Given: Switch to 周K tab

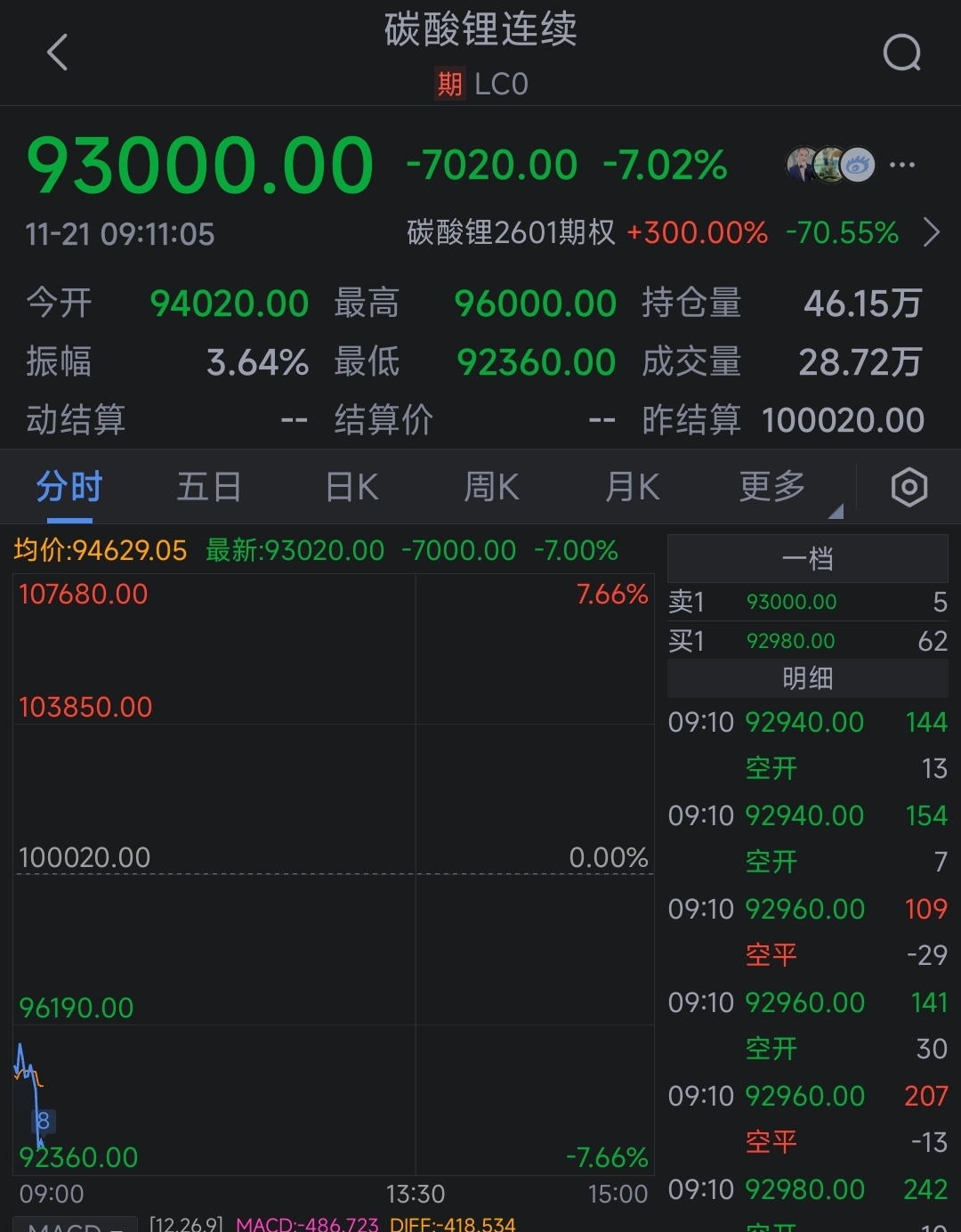Looking at the screenshot, I should pos(491,488).
